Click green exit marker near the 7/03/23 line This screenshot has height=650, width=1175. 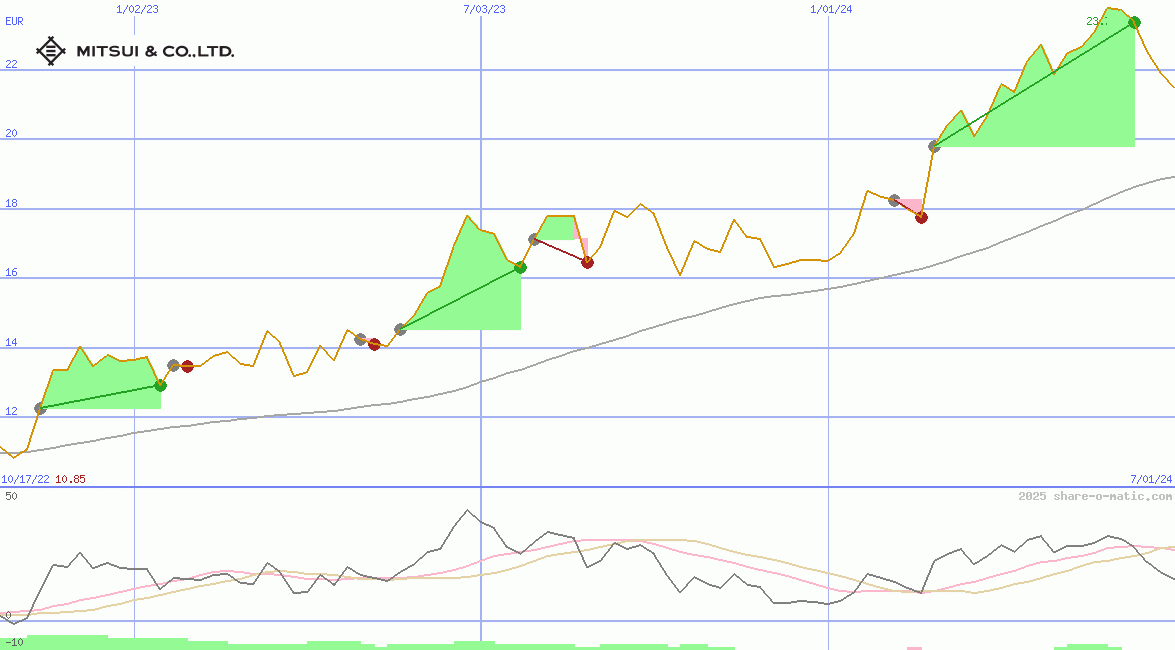[x=520, y=267]
